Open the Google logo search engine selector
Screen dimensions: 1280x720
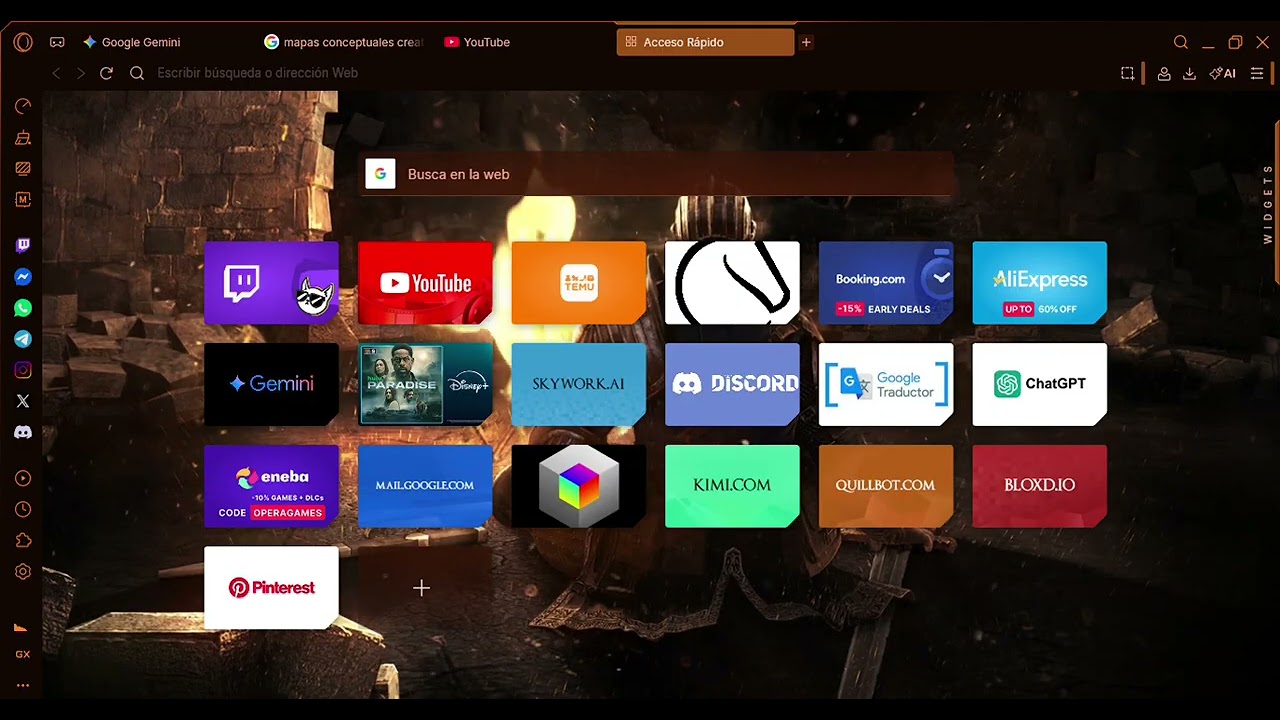pyautogui.click(x=380, y=174)
